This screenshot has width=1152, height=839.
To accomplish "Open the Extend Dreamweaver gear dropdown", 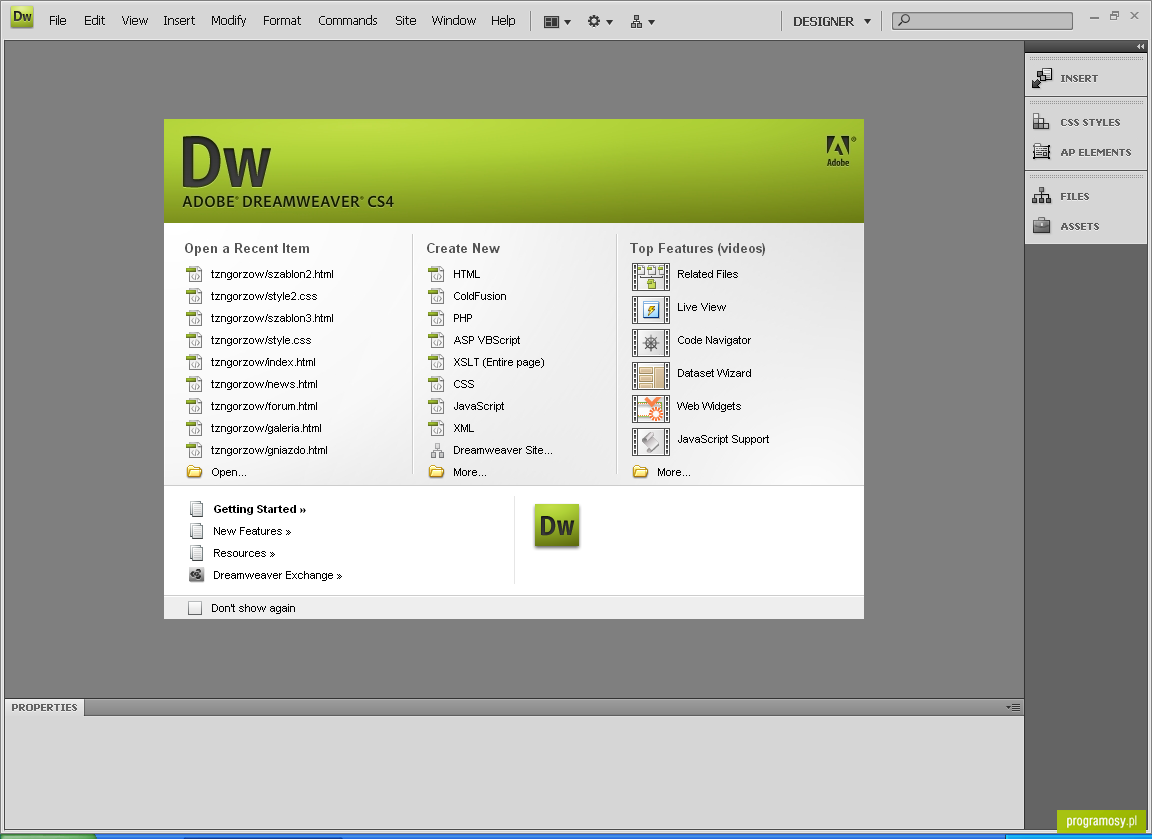I will [600, 21].
